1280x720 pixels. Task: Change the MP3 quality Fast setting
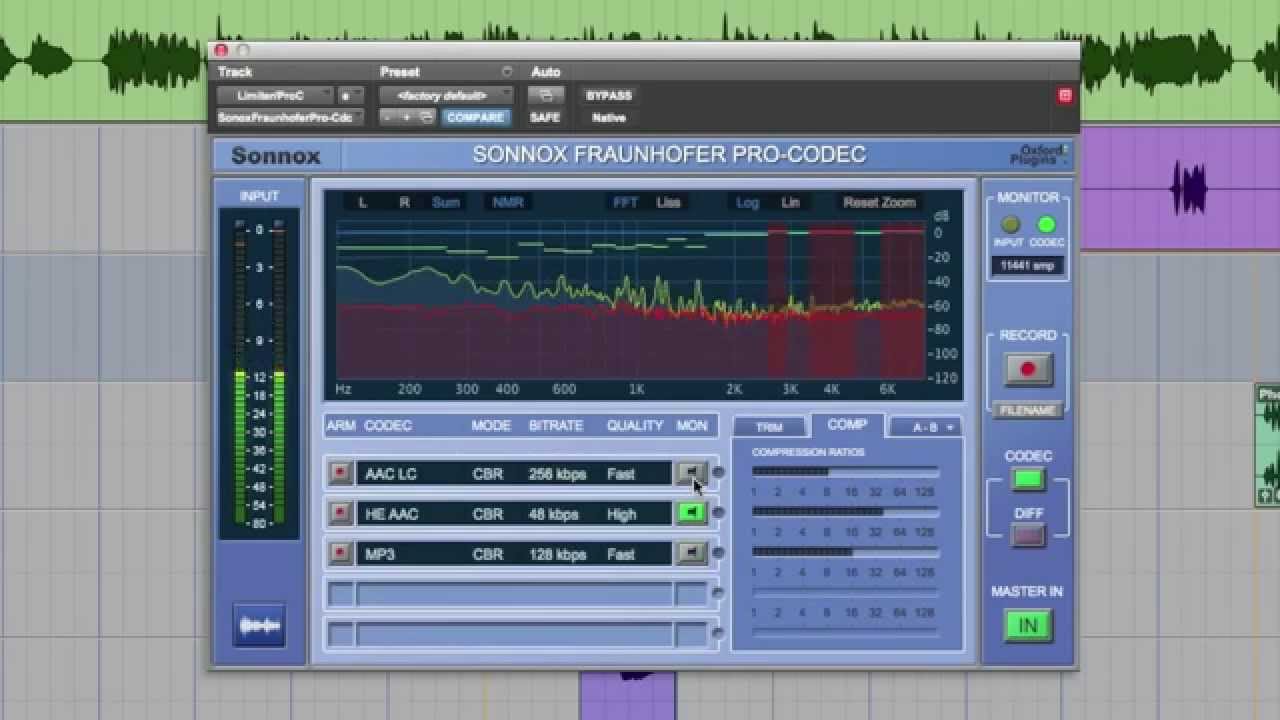pyautogui.click(x=621, y=554)
